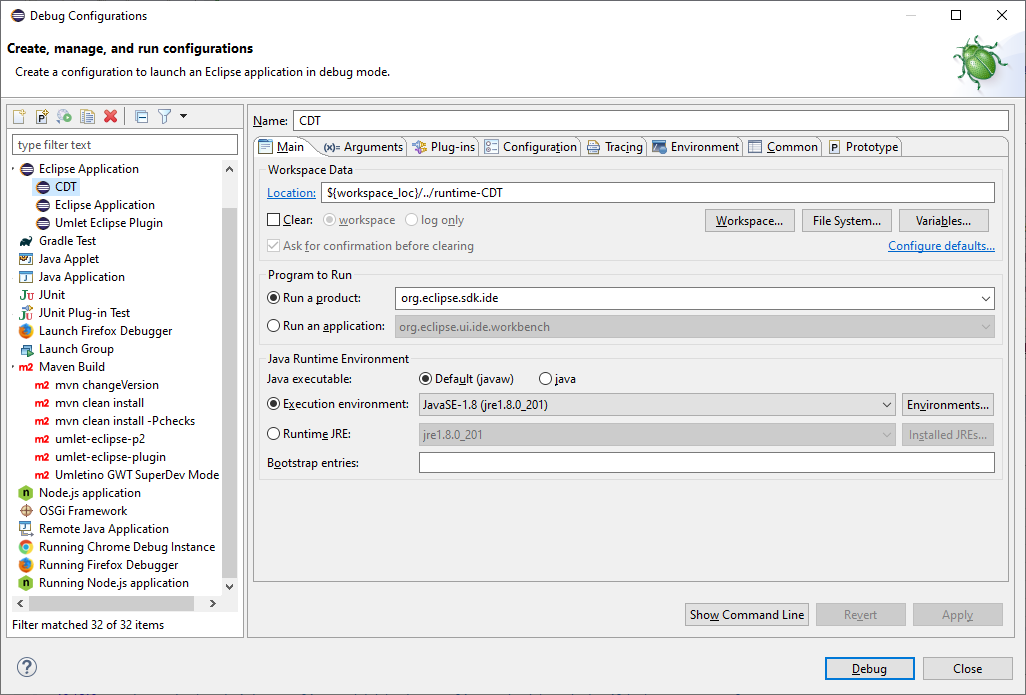Select the Run a product radio button
Image resolution: width=1026 pixels, height=695 pixels.
point(274,298)
